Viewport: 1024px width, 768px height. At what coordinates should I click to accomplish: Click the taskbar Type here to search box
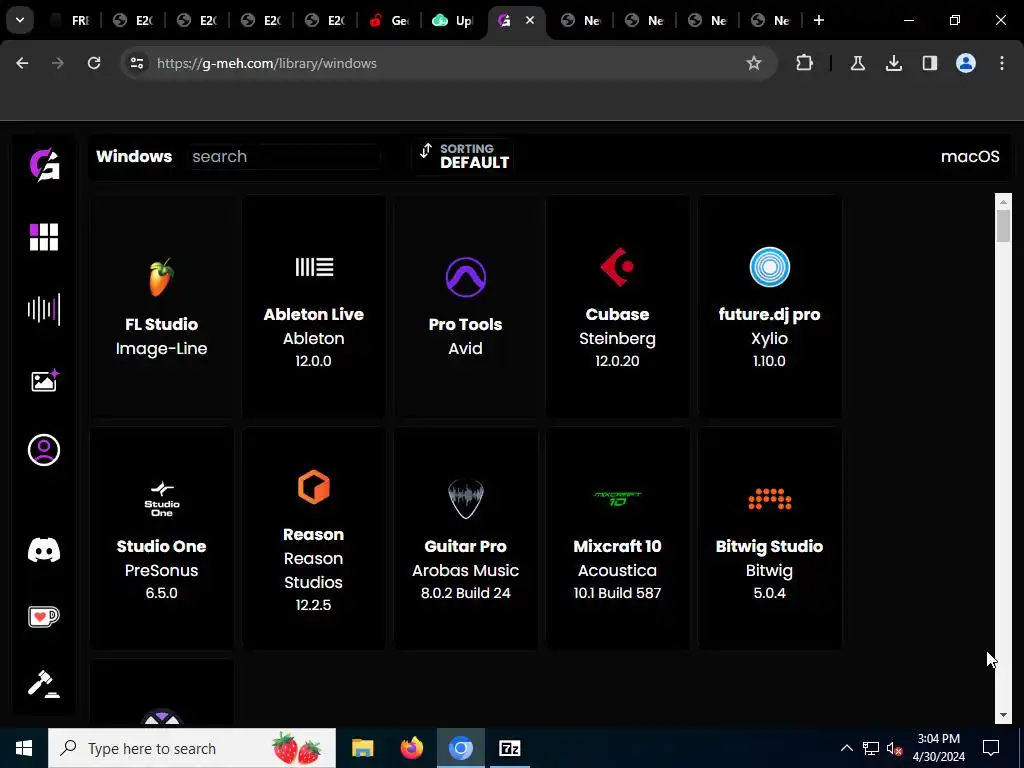pos(192,748)
